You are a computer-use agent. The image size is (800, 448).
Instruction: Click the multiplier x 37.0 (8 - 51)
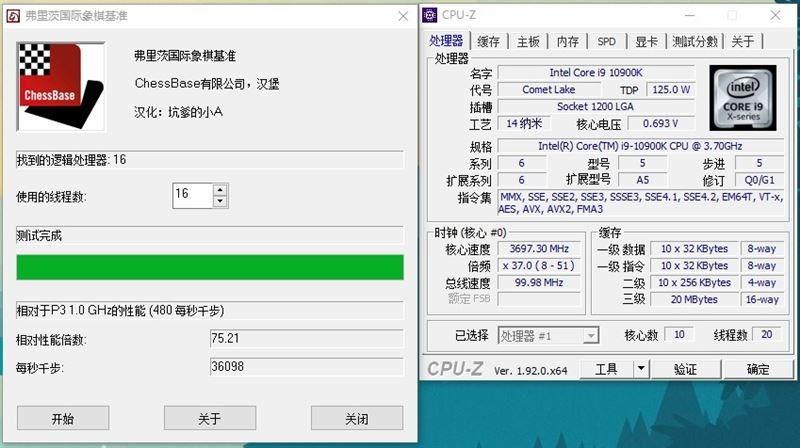click(x=539, y=266)
